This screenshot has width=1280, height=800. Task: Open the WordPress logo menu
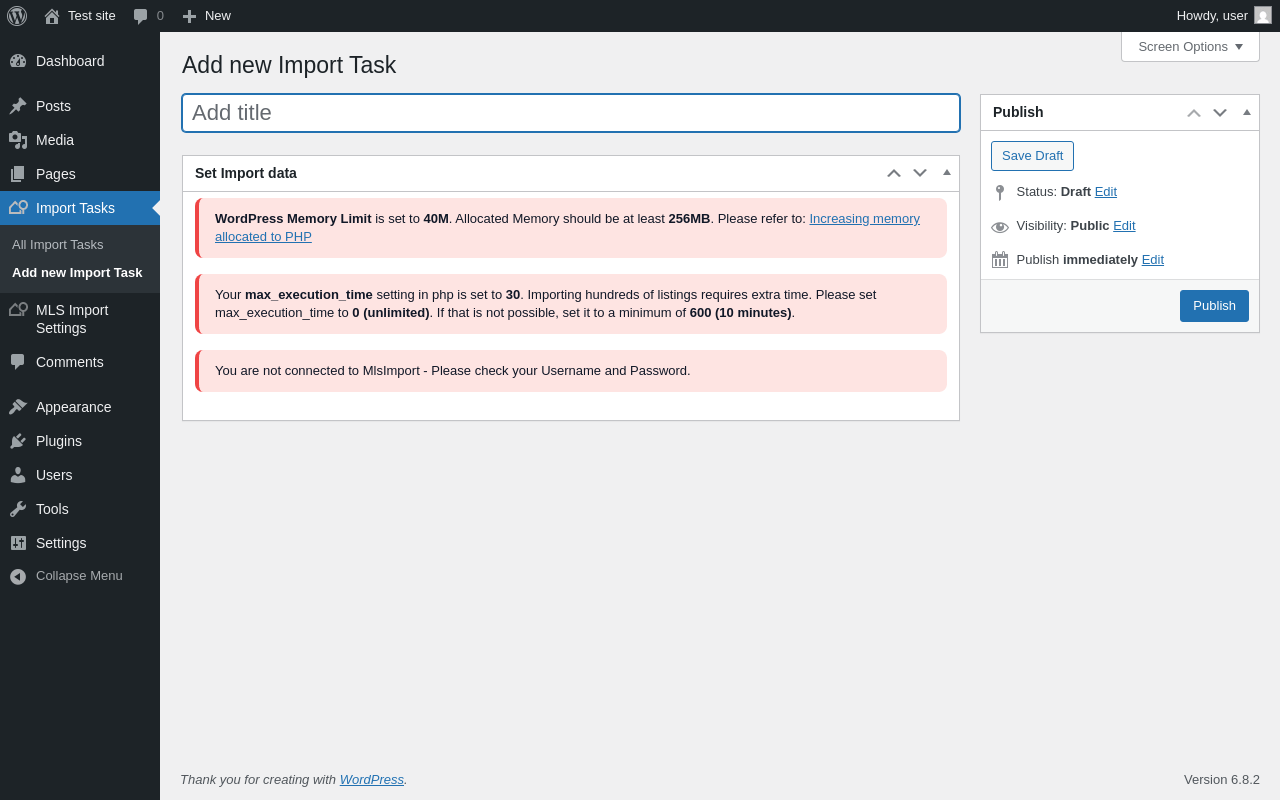point(17,16)
